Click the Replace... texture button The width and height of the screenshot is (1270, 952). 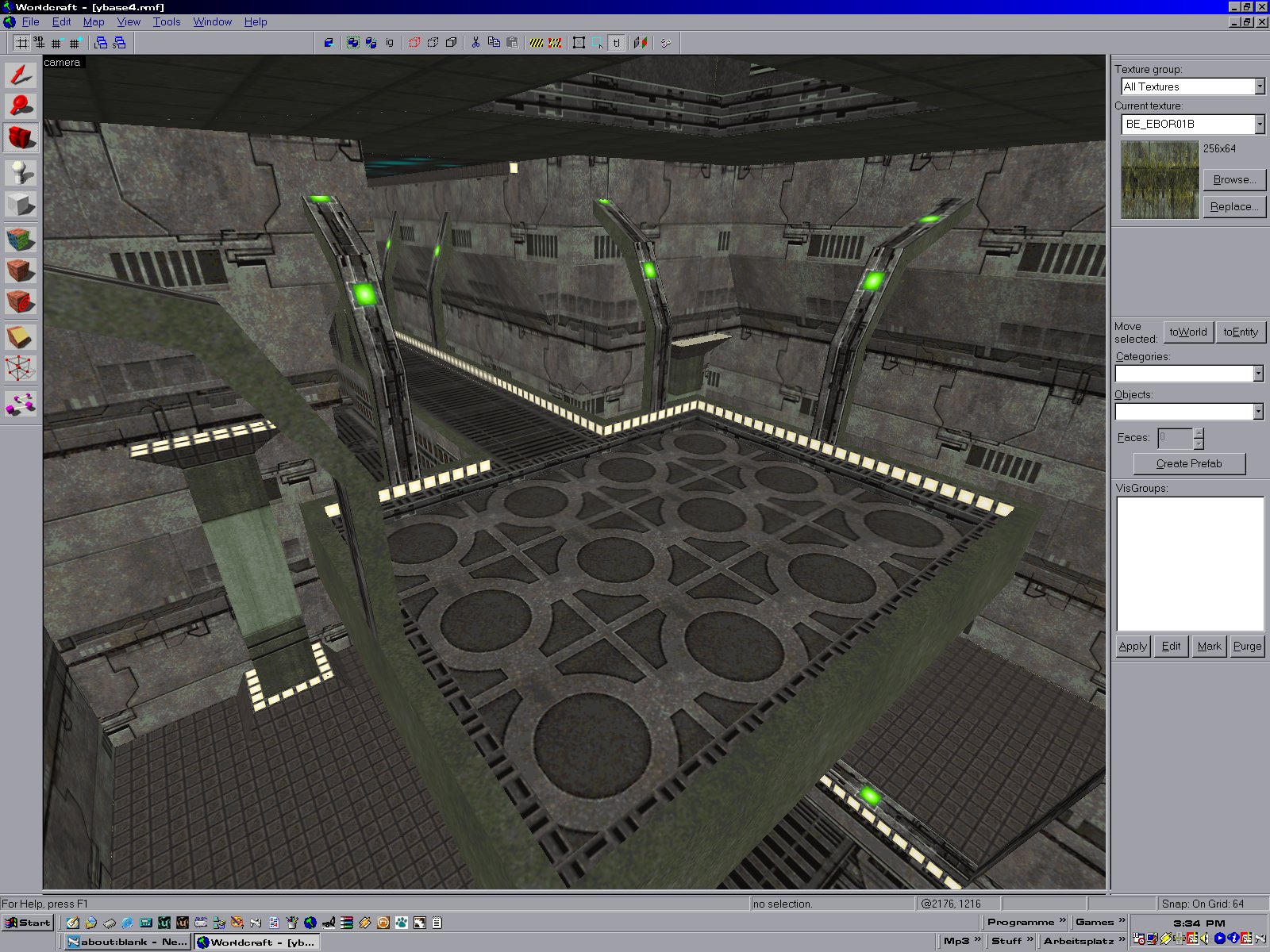[x=1234, y=206]
